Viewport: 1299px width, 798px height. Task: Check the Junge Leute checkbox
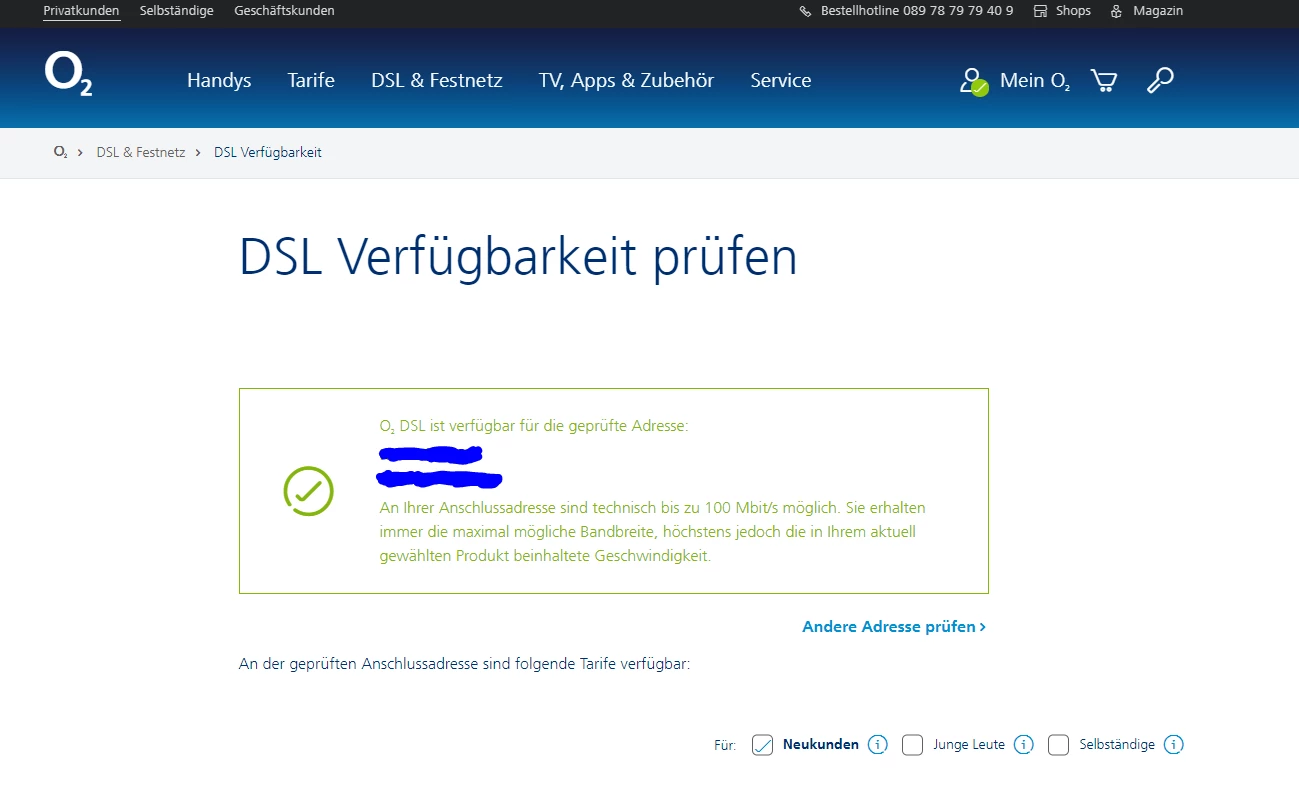912,745
